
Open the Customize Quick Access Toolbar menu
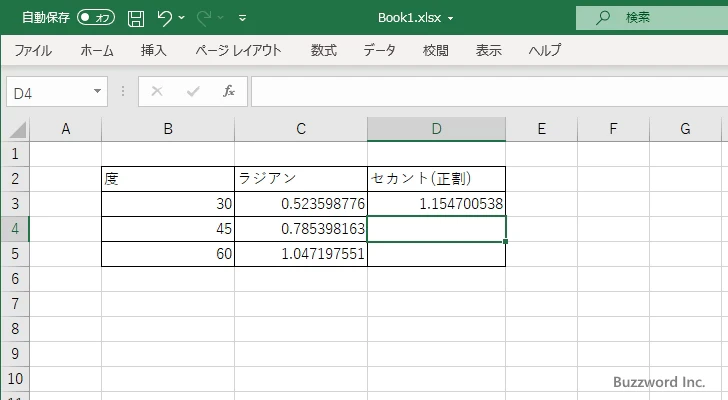pos(242,18)
